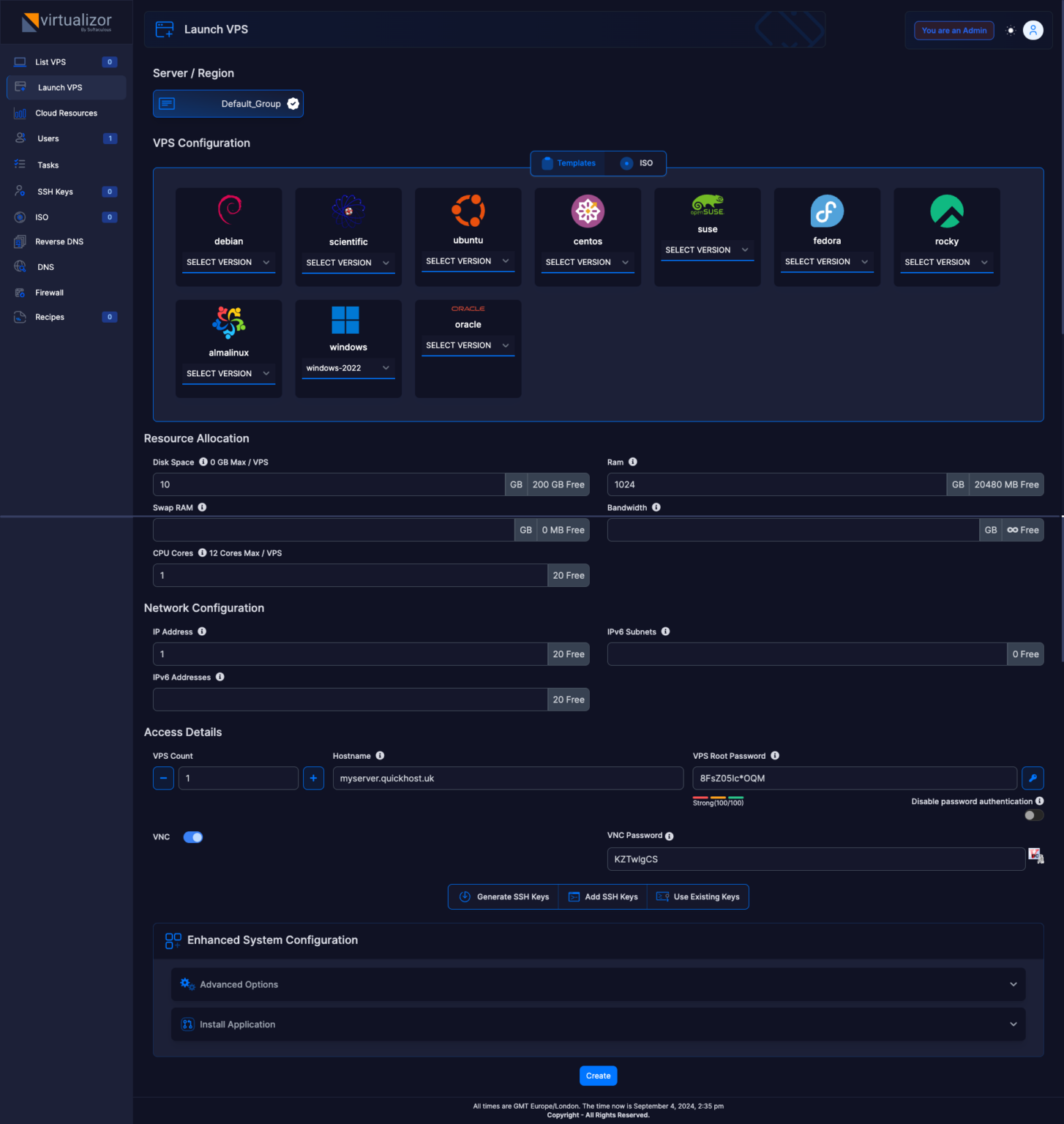The height and width of the screenshot is (1124, 1064).
Task: Click the Bandwidth info icon
Action: pyautogui.click(x=656, y=507)
